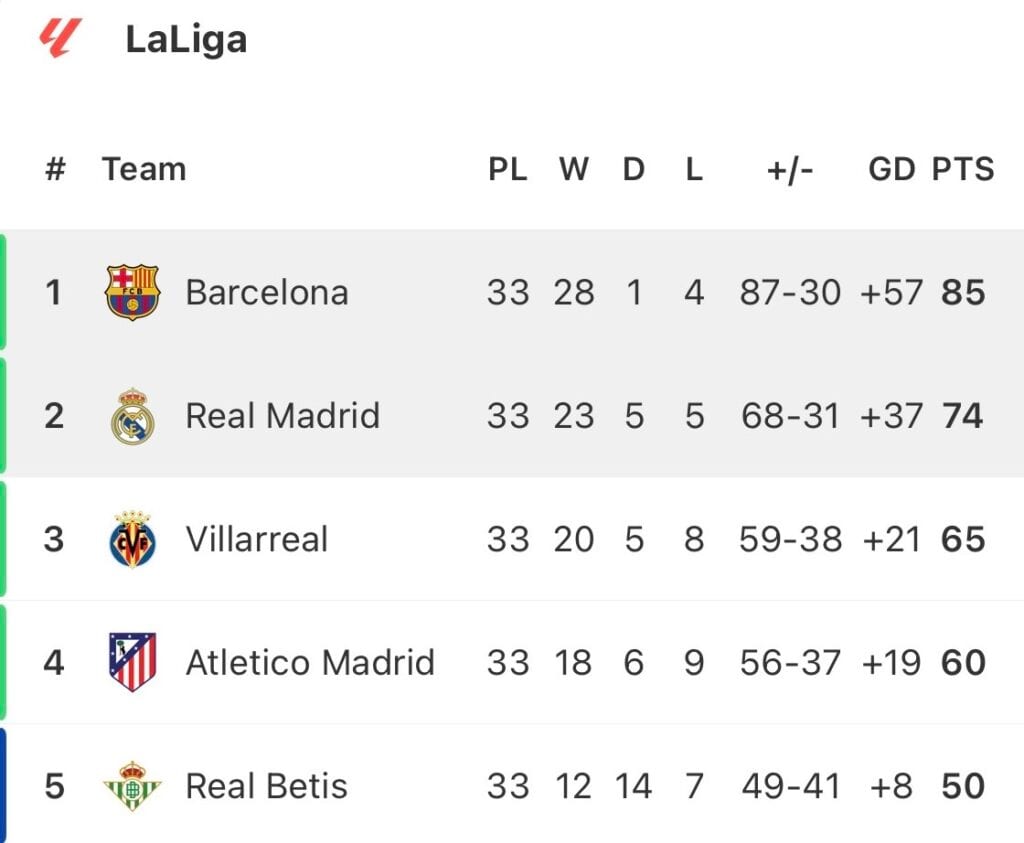Screen dimensions: 1024x843
Task: Click the +/- goals column header
Action: (790, 170)
